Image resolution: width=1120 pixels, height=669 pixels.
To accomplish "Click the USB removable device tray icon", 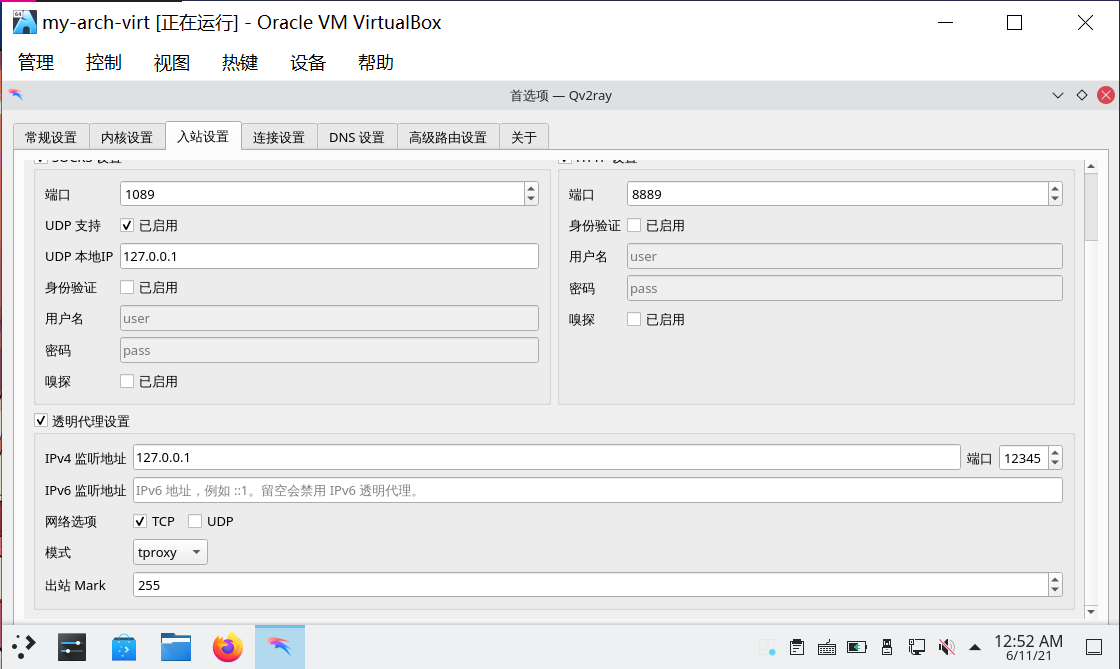I will pyautogui.click(x=887, y=647).
